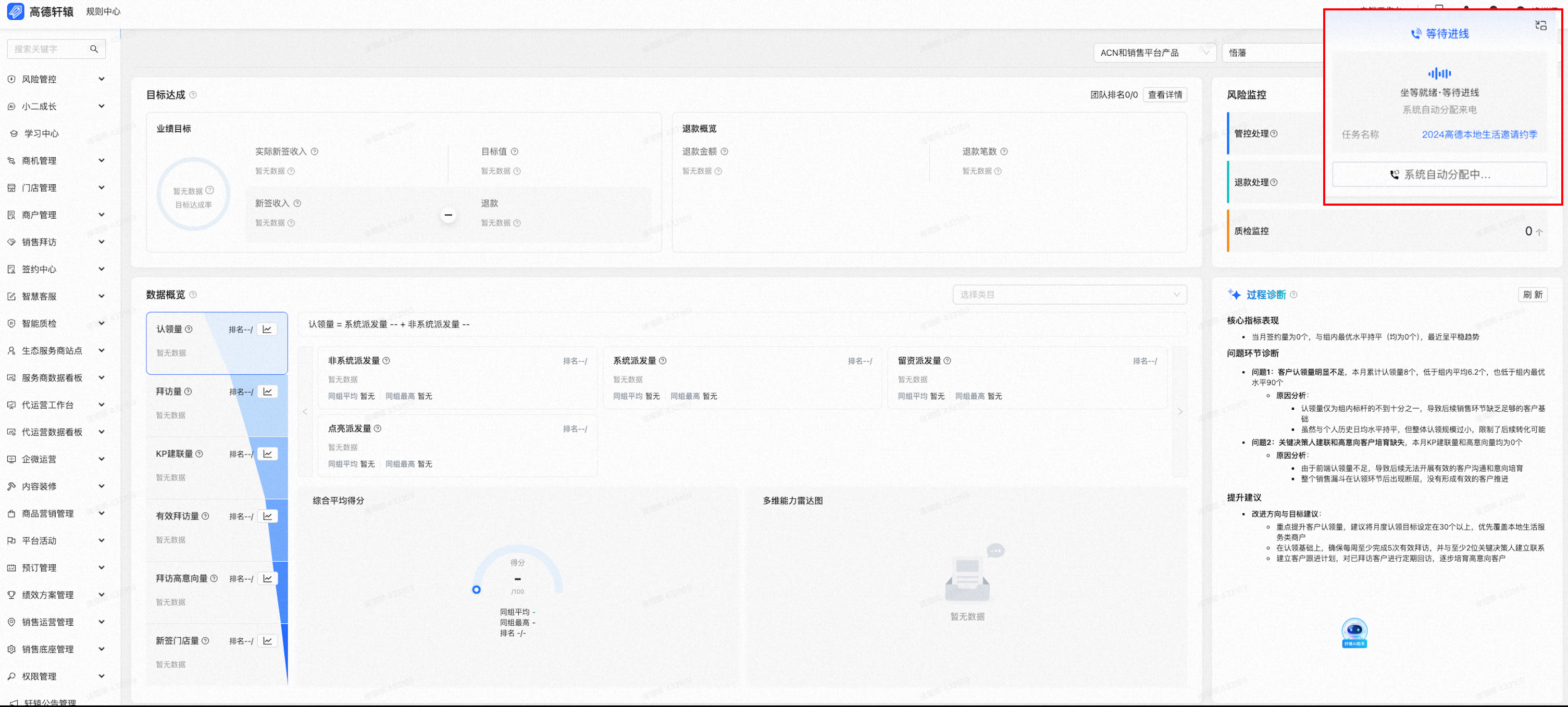Click the help icon beside 退款笔数

[1004, 151]
